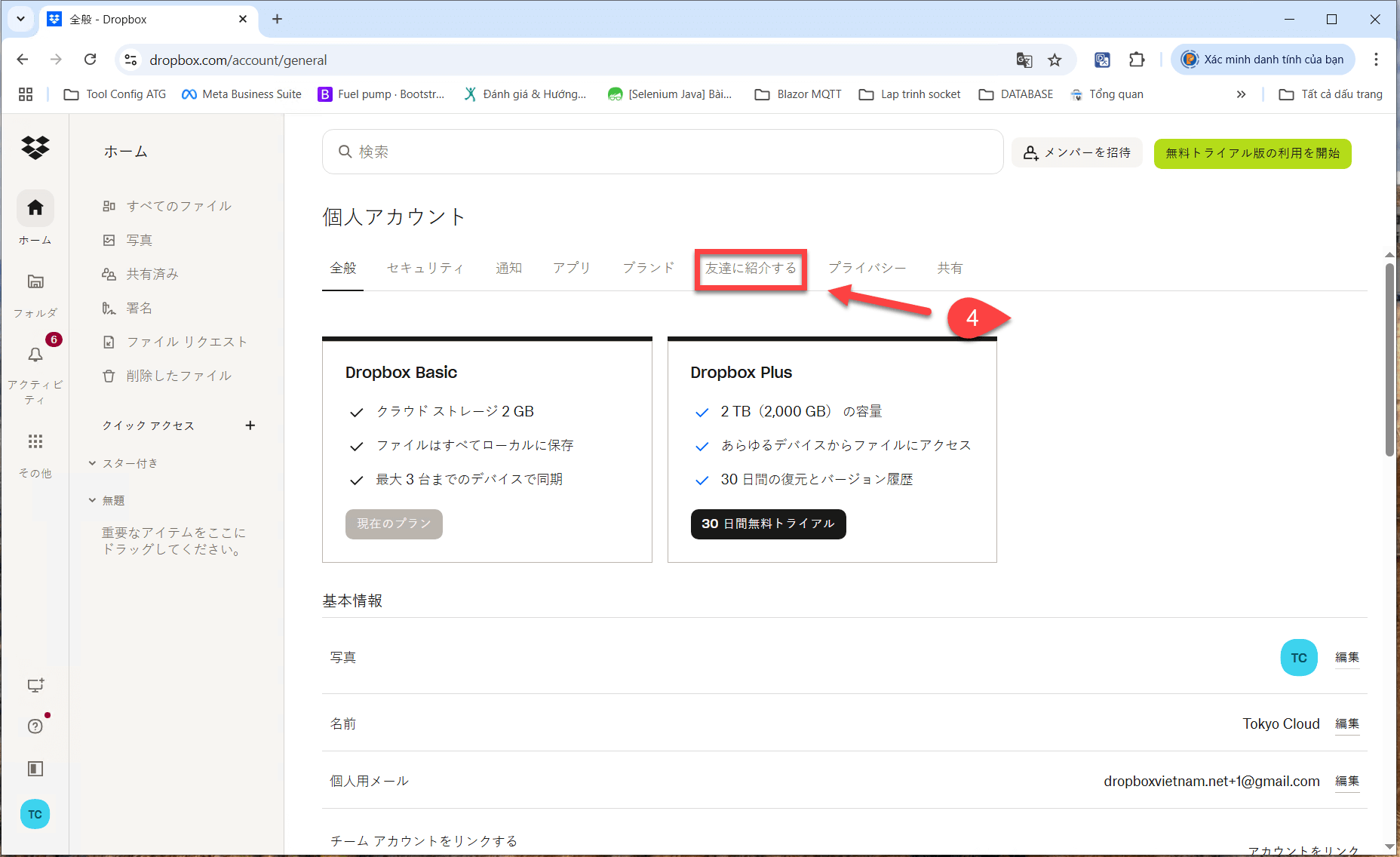
Task: Collapse the スター付き section
Action: 92,463
